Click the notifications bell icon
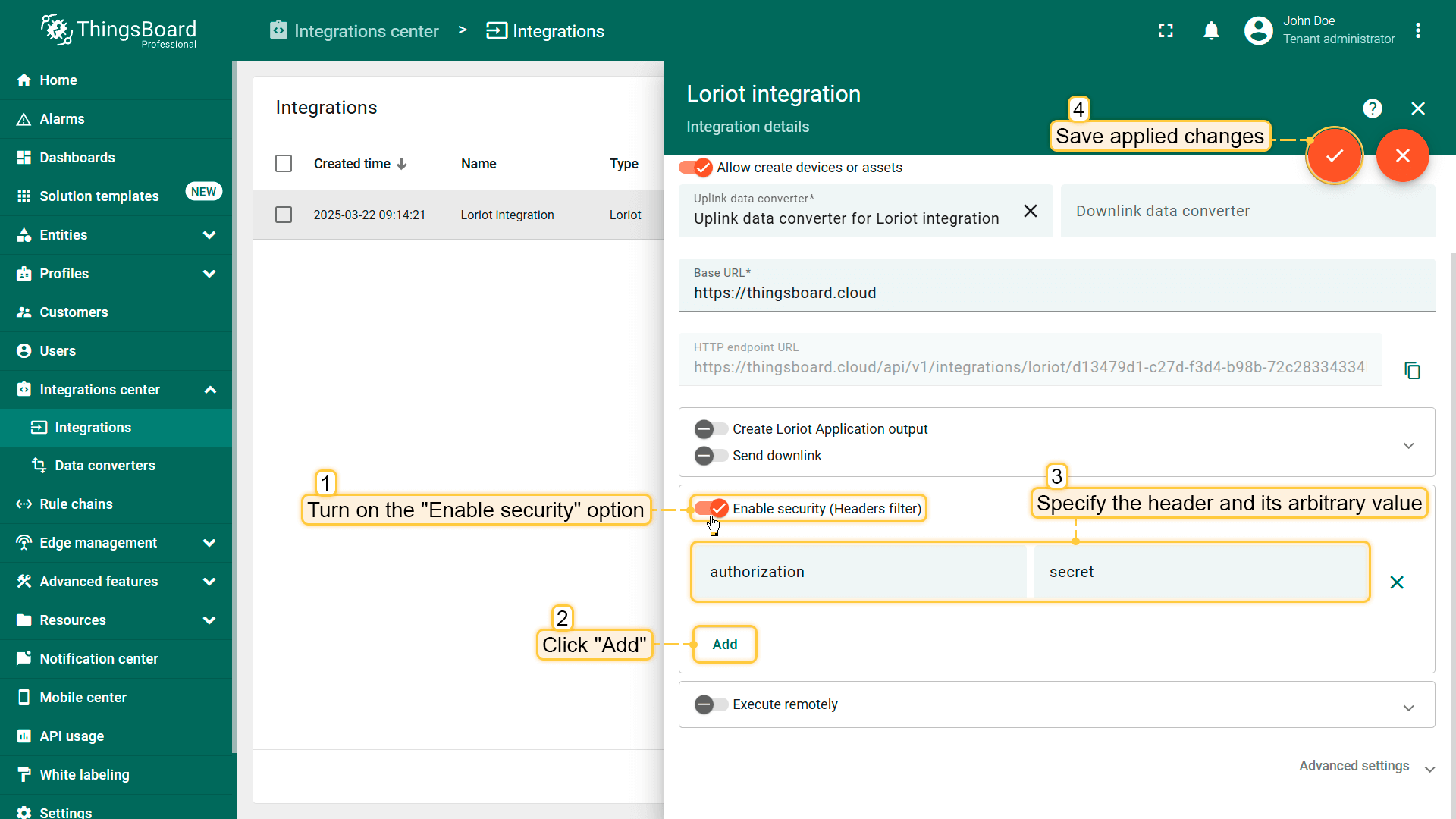This screenshot has height=819, width=1456. (x=1211, y=30)
